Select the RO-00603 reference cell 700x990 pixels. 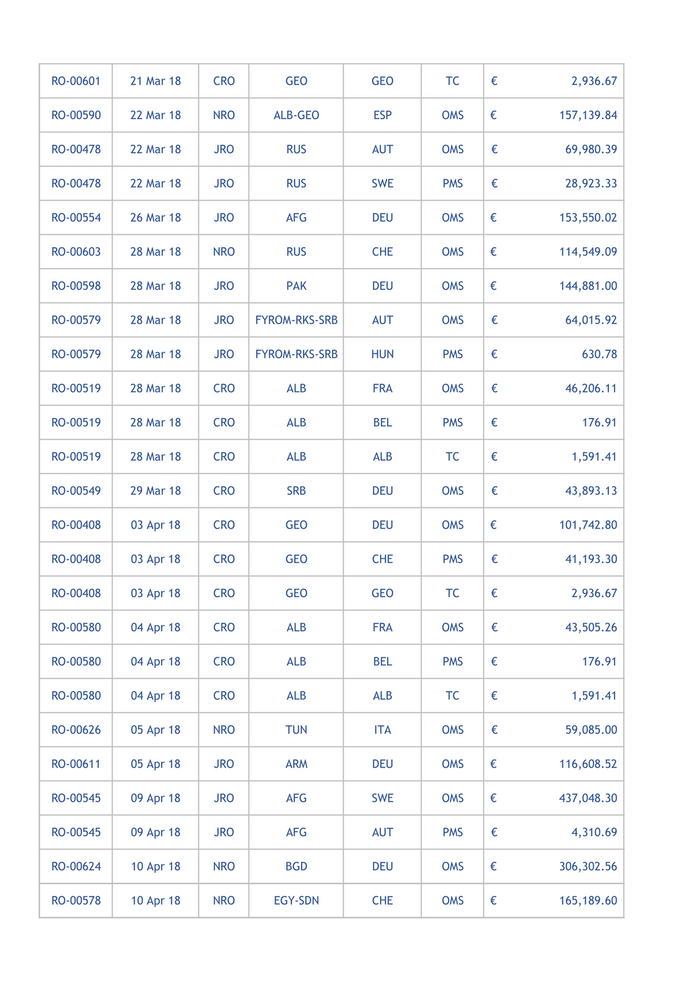[76, 251]
